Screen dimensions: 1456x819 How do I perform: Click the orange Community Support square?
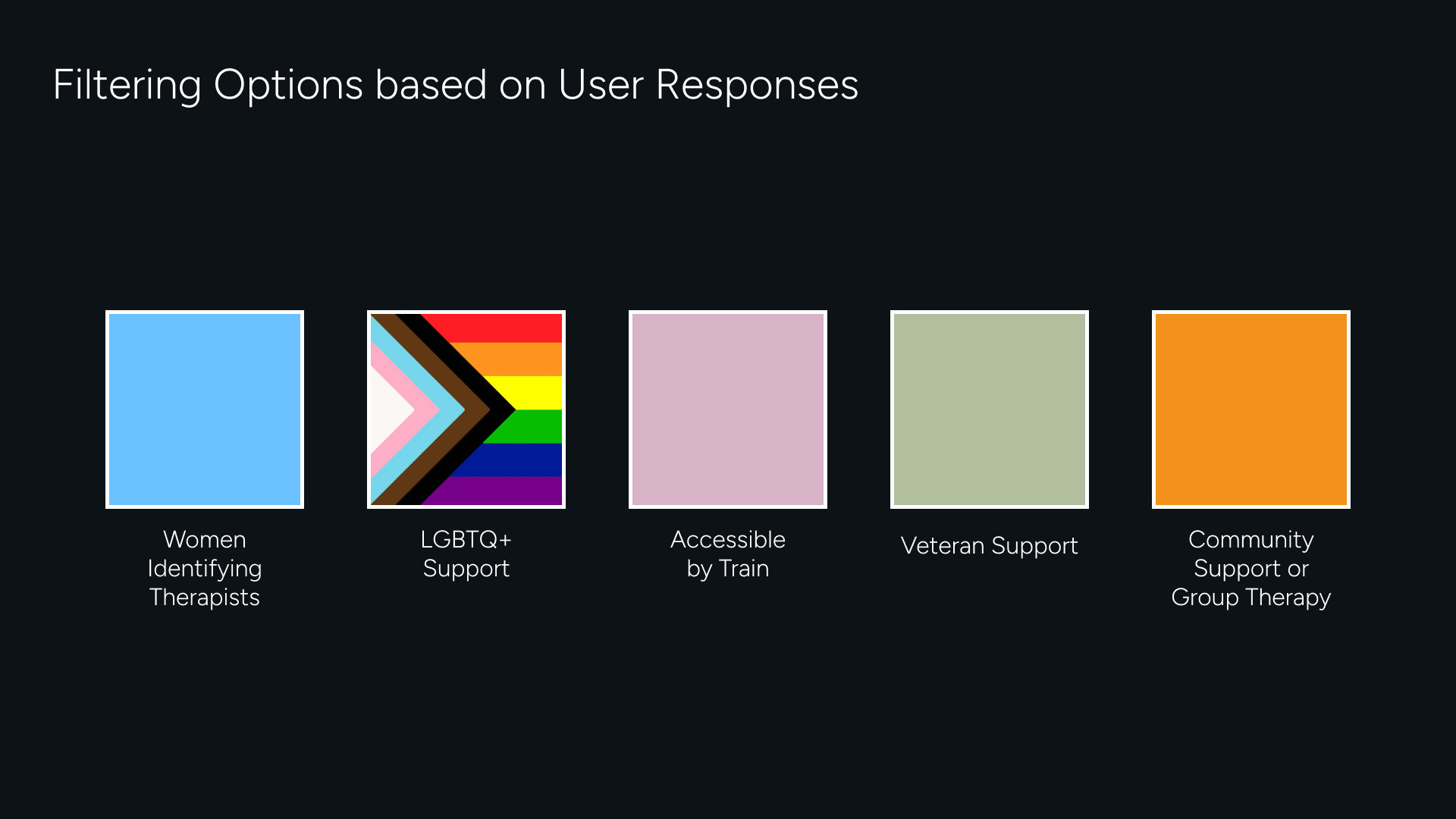[1251, 409]
